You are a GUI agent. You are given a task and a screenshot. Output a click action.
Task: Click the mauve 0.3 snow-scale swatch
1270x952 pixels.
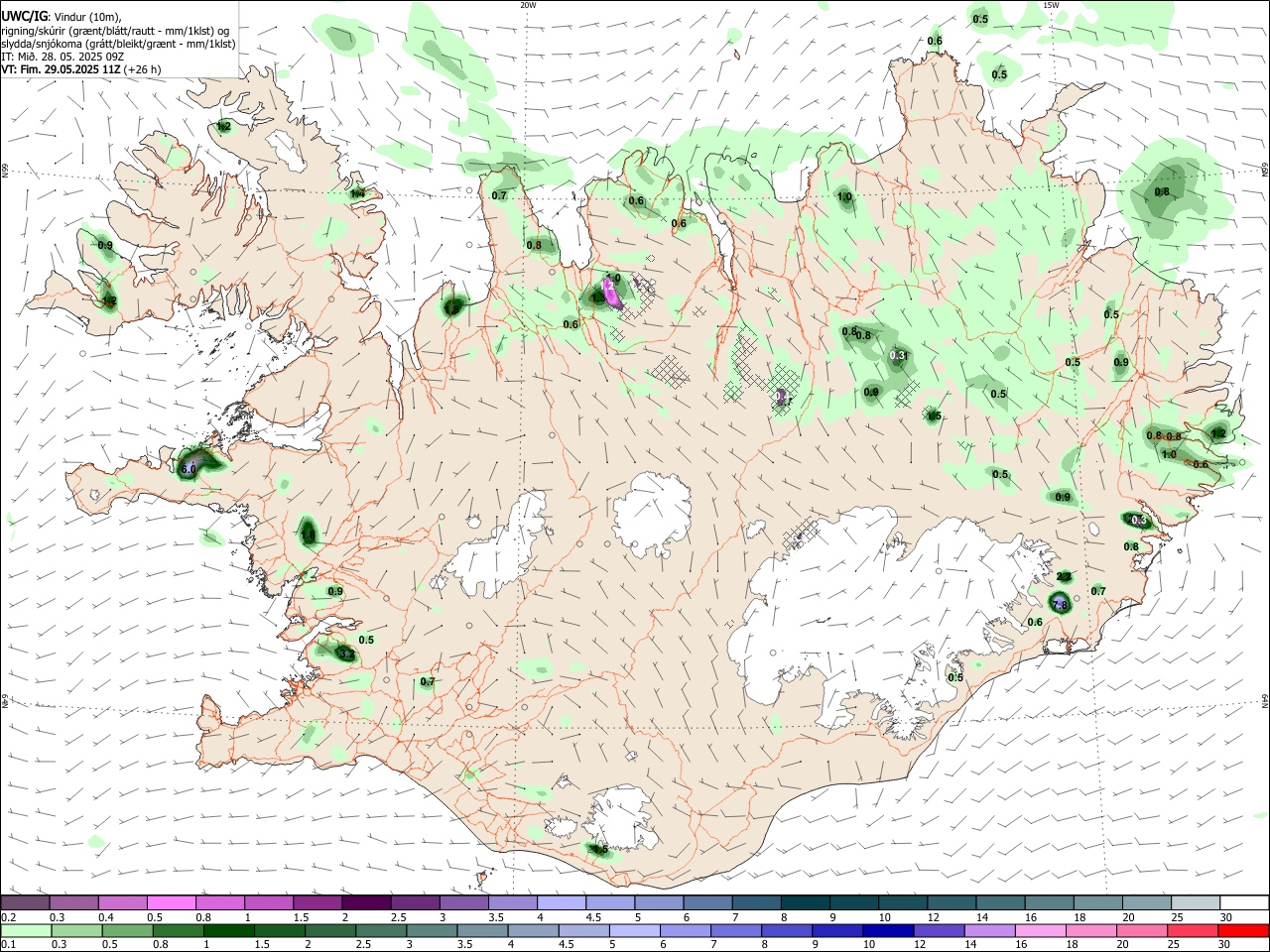coord(74,902)
